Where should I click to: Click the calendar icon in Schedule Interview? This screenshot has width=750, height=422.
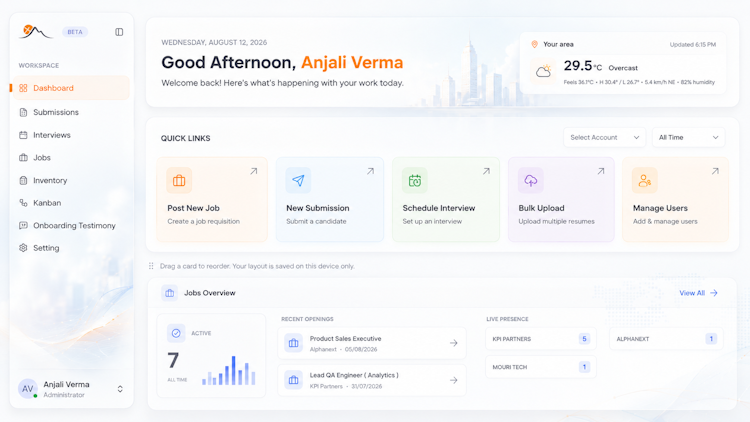click(x=415, y=180)
